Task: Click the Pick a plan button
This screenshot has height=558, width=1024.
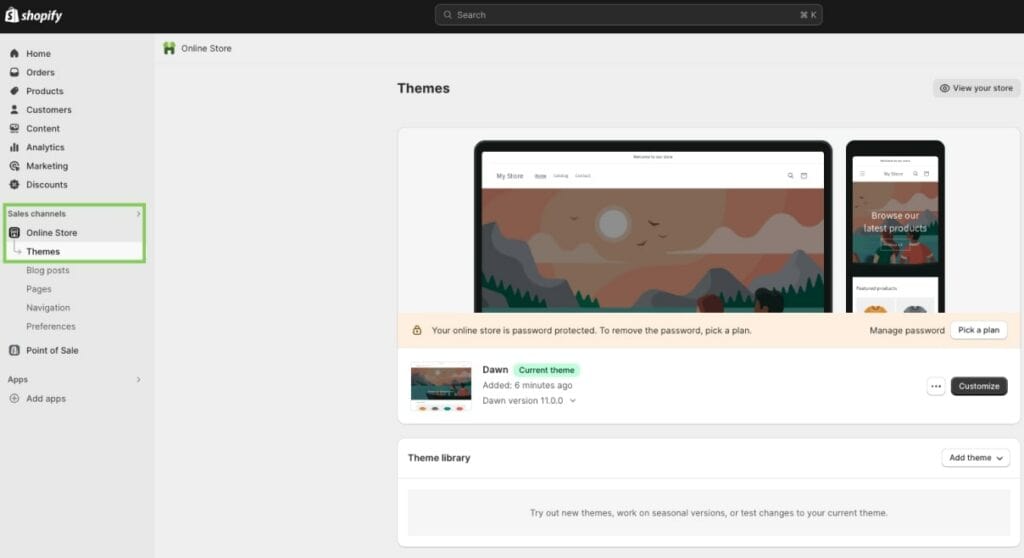Action: click(x=978, y=330)
